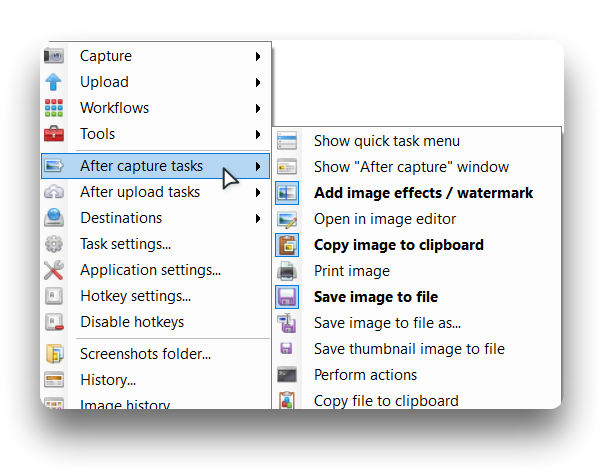This screenshot has width=604, height=474.
Task: Click the Print image printer icon
Action: point(287,271)
